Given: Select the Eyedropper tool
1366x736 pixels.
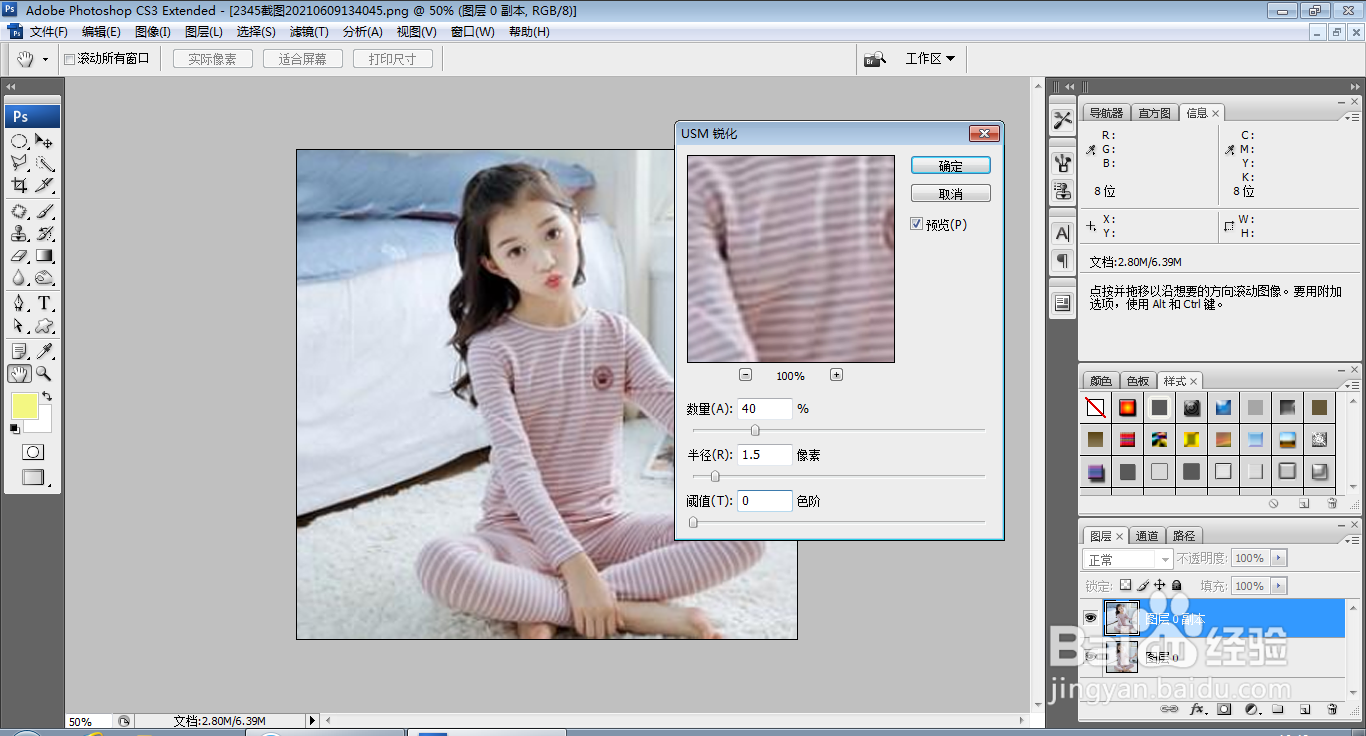Looking at the screenshot, I should 45,351.
